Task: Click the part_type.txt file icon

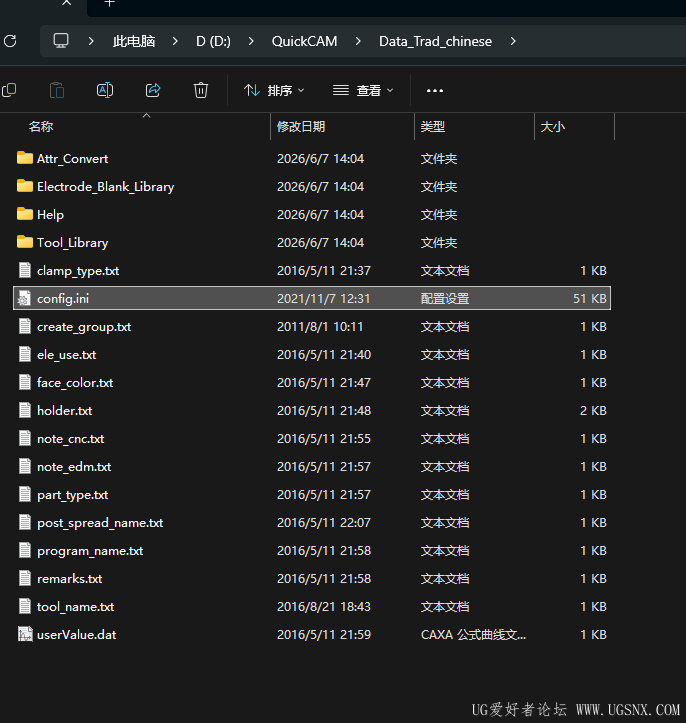Action: (25, 494)
